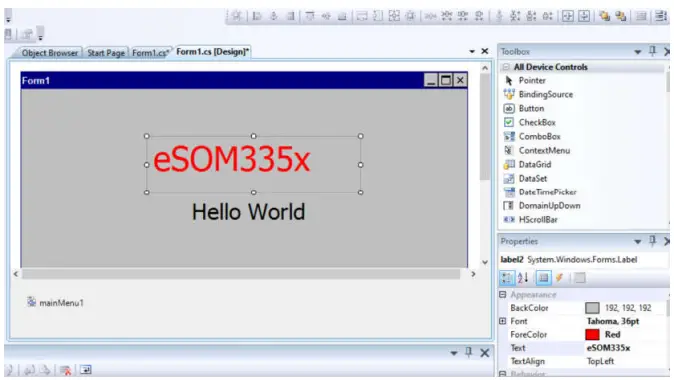The height and width of the screenshot is (380, 674).
Task: Open the bottom panel window dropdown
Action: click(x=454, y=353)
